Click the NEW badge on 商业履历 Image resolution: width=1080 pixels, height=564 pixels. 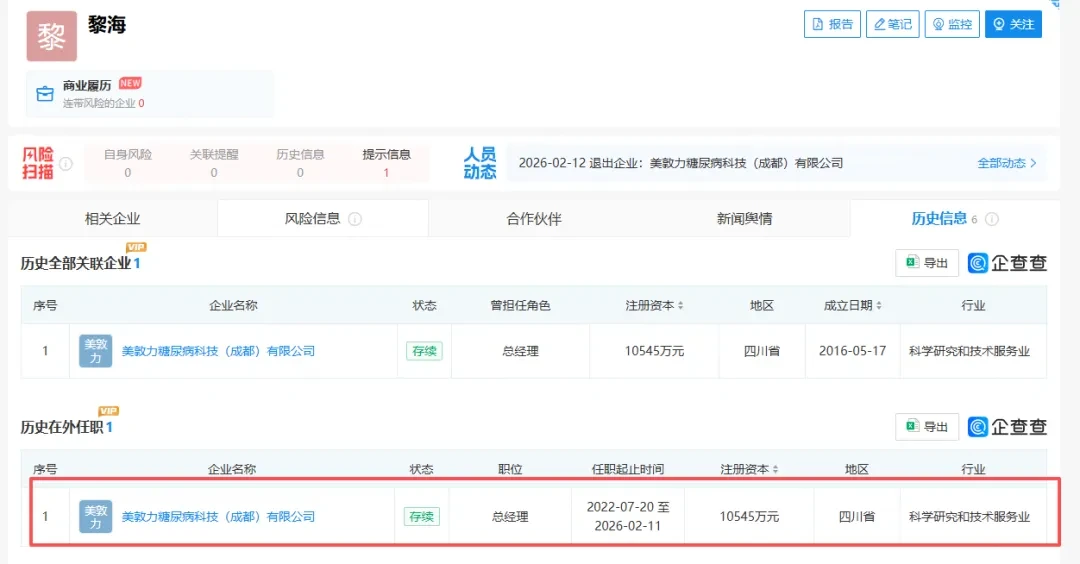coord(129,83)
